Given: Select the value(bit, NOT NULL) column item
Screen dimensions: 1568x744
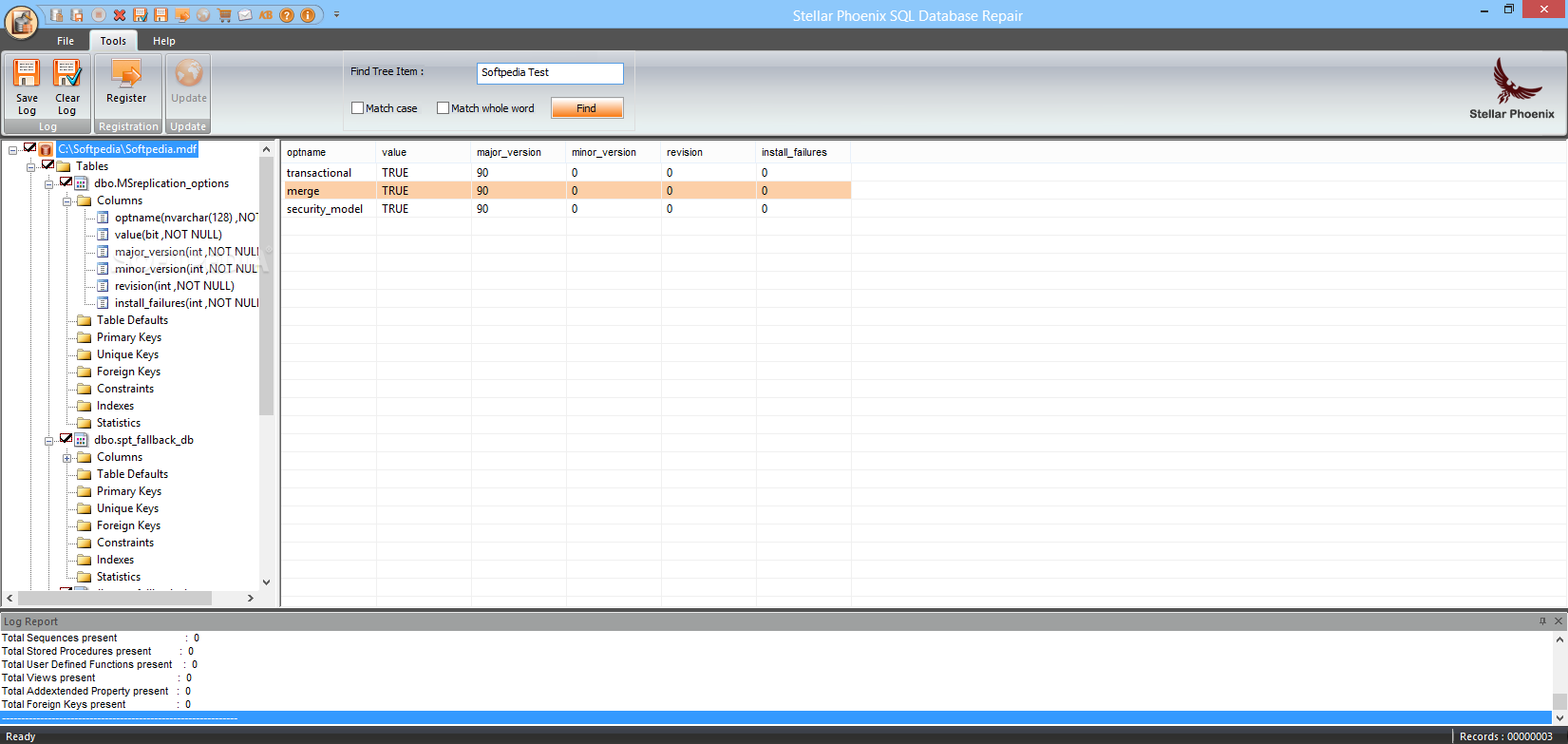Looking at the screenshot, I should click(168, 235).
